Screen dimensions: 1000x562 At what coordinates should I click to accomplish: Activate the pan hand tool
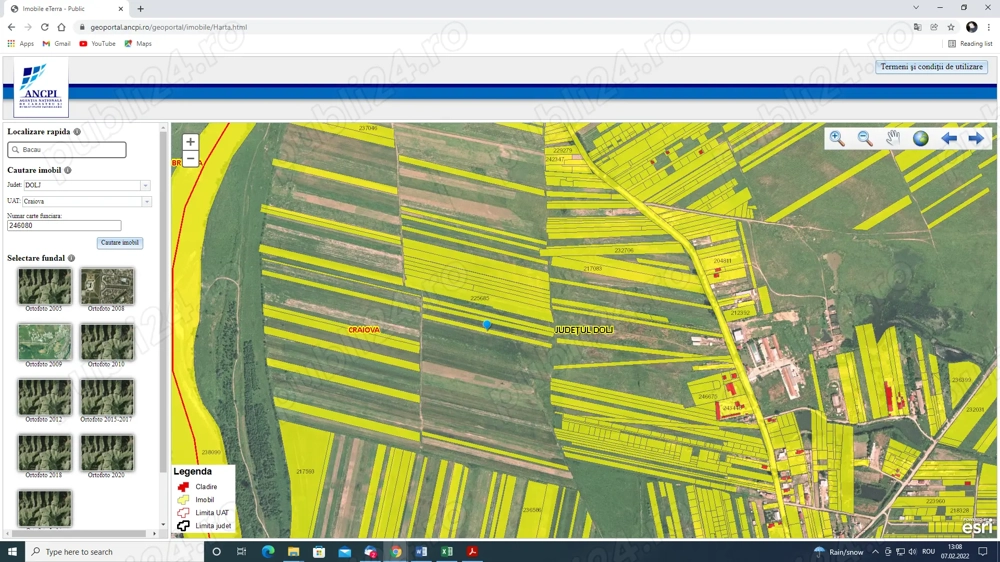(x=893, y=139)
